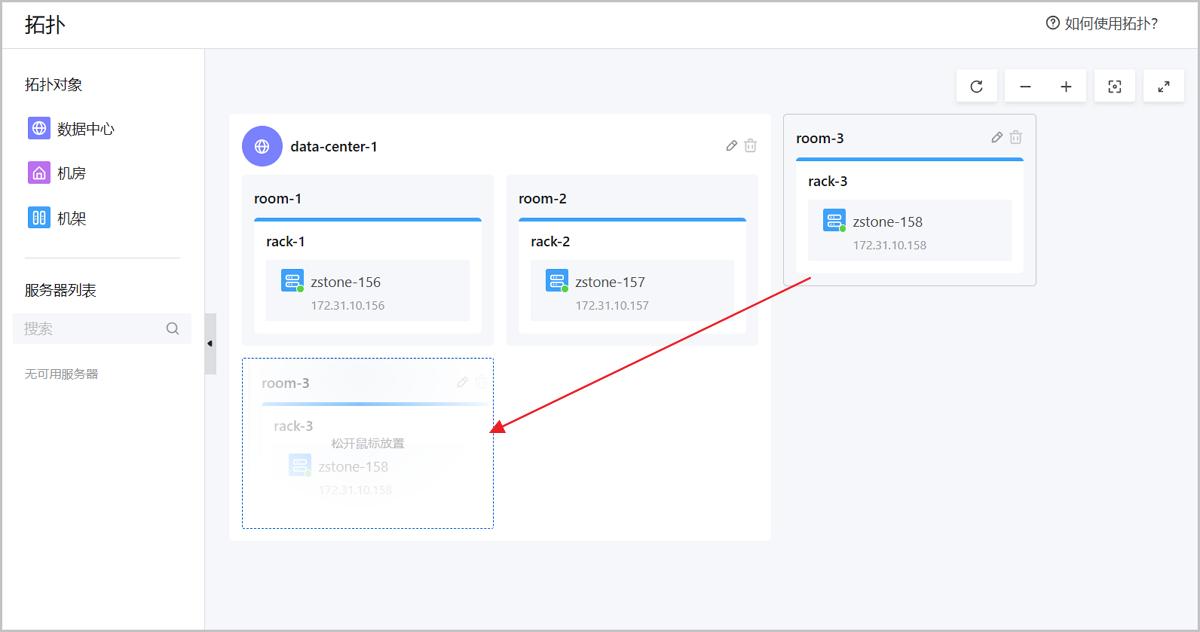Select the room-1 card title
This screenshot has height=632, width=1200.
[x=278, y=198]
